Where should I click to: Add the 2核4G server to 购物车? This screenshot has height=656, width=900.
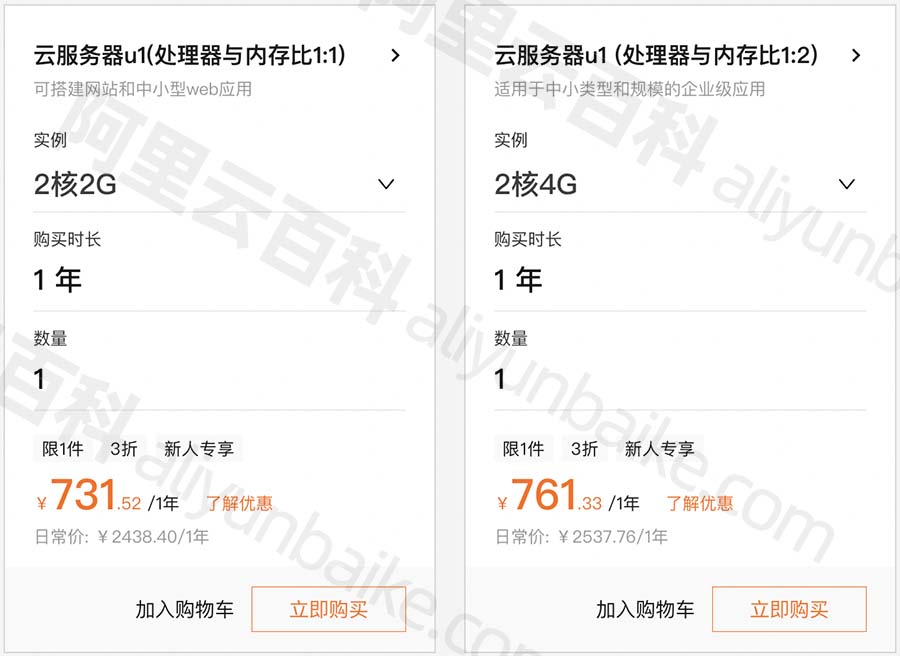click(x=645, y=609)
